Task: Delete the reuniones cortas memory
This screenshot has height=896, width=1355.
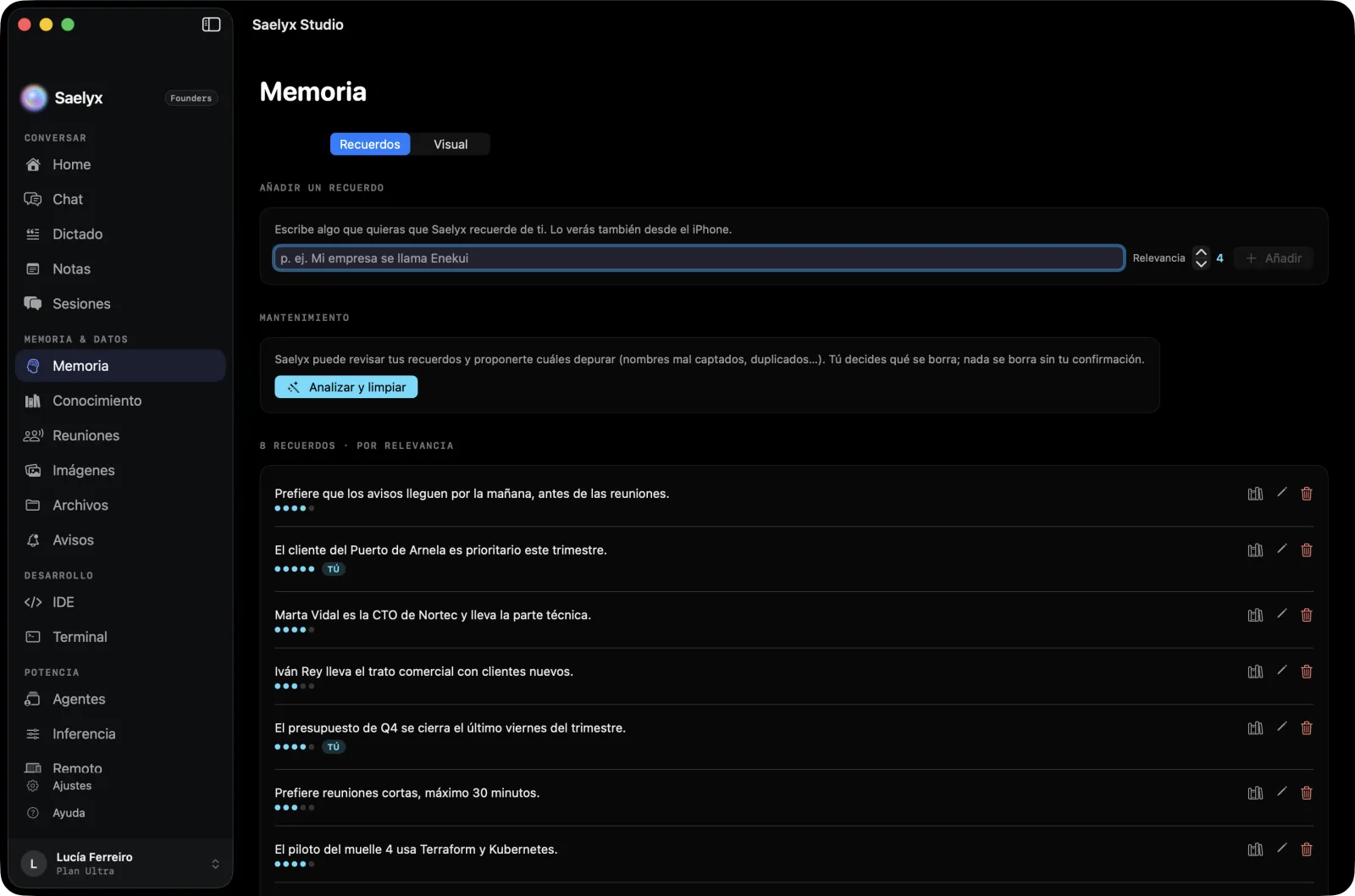Action: click(x=1307, y=793)
